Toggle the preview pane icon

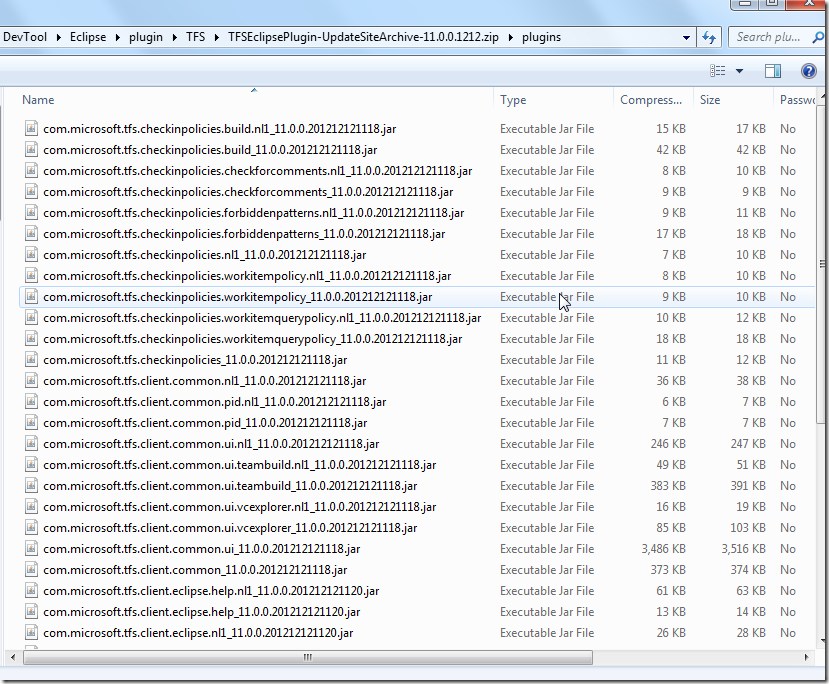click(773, 71)
